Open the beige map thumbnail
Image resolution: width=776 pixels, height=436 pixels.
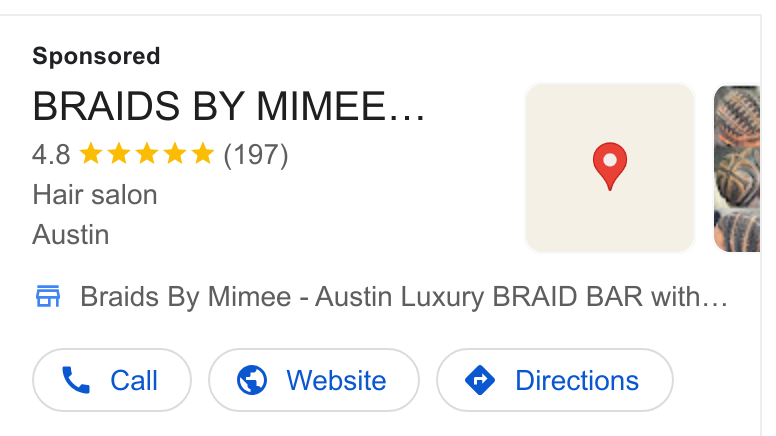point(610,168)
